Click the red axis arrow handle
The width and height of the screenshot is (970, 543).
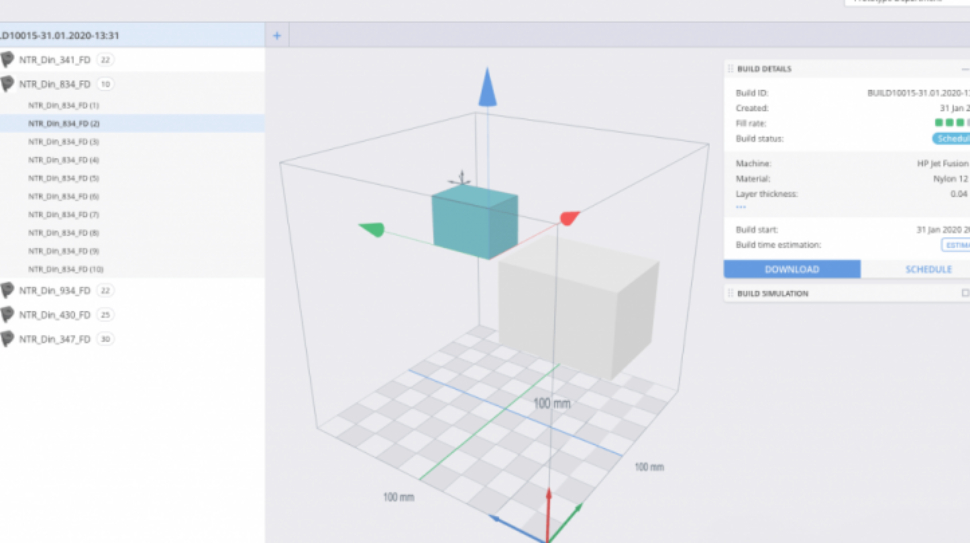pyautogui.click(x=569, y=217)
